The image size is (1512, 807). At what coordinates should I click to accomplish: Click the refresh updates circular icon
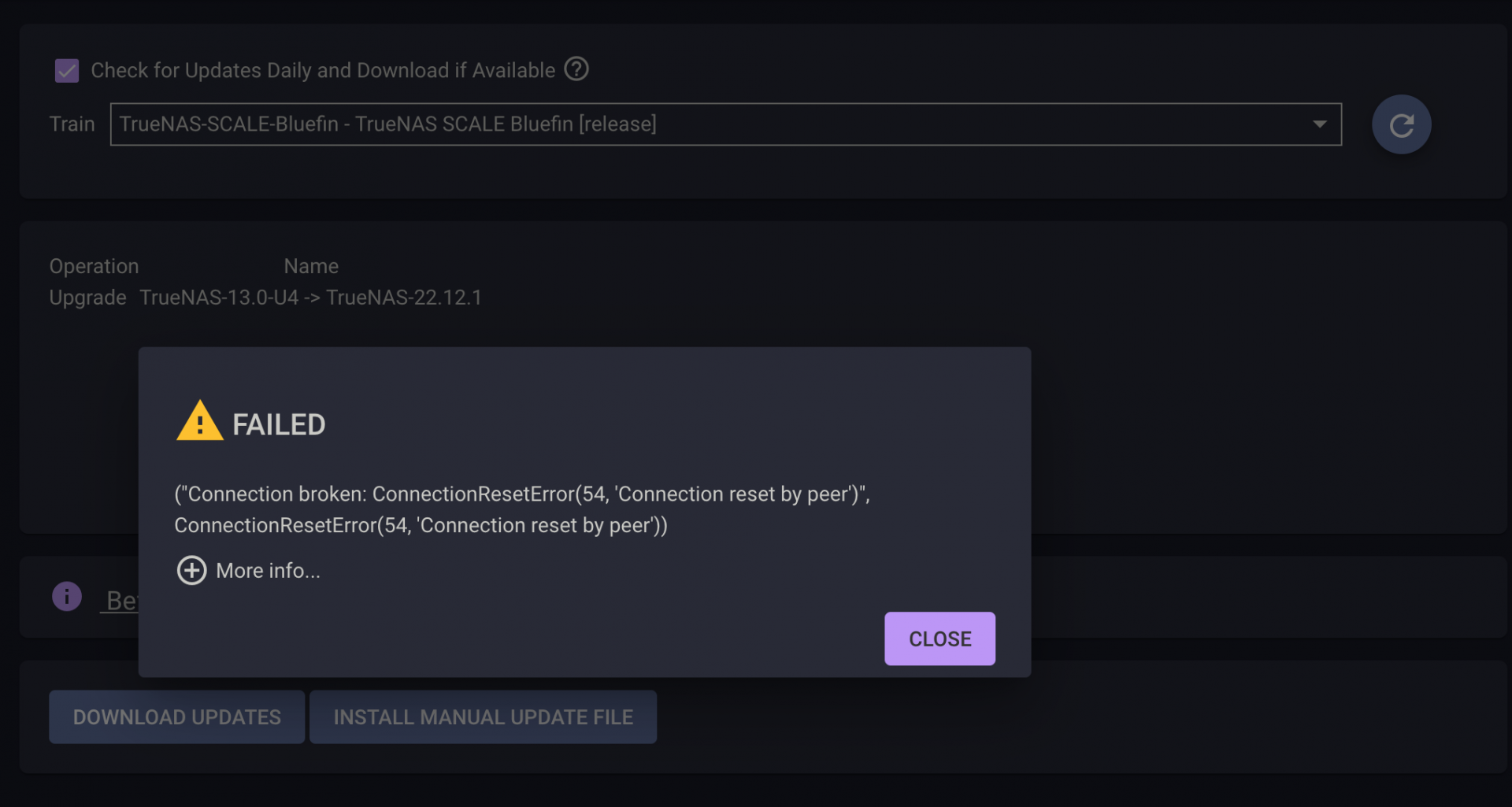(1401, 124)
